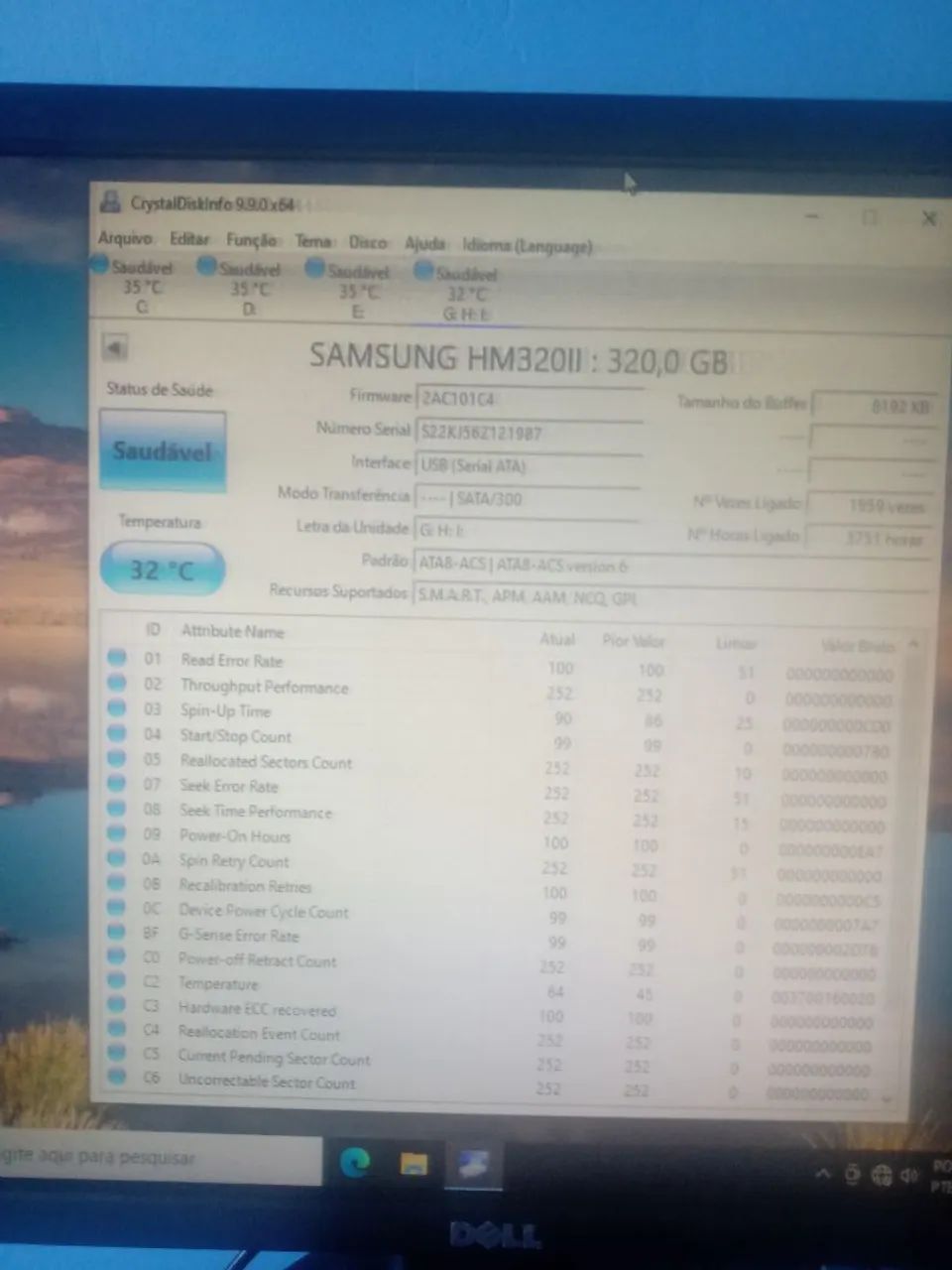The image size is (952, 1270).
Task: Select the Uncorrectable Sector Count attribute name
Action: pyautogui.click(x=267, y=1081)
